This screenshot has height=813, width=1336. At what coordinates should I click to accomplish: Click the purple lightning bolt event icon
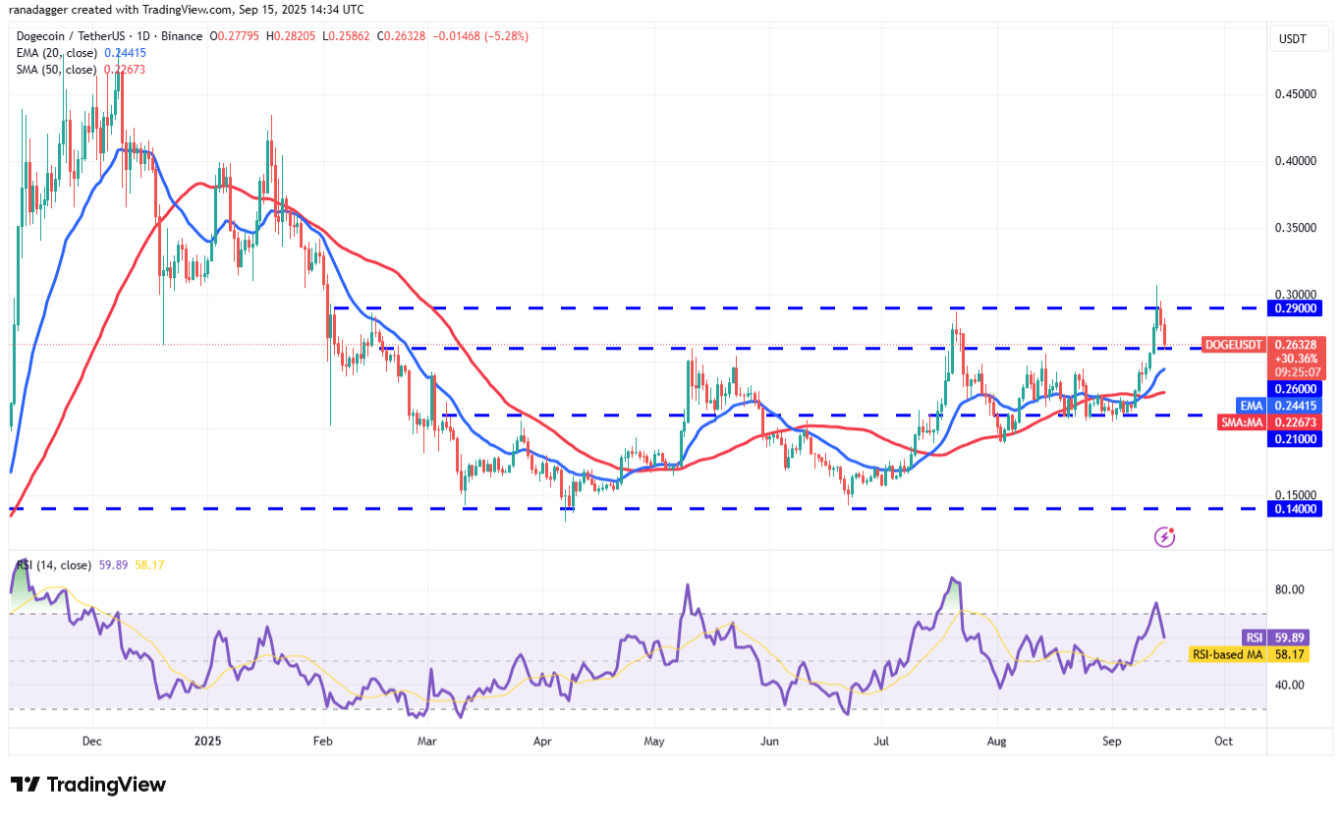(1164, 537)
